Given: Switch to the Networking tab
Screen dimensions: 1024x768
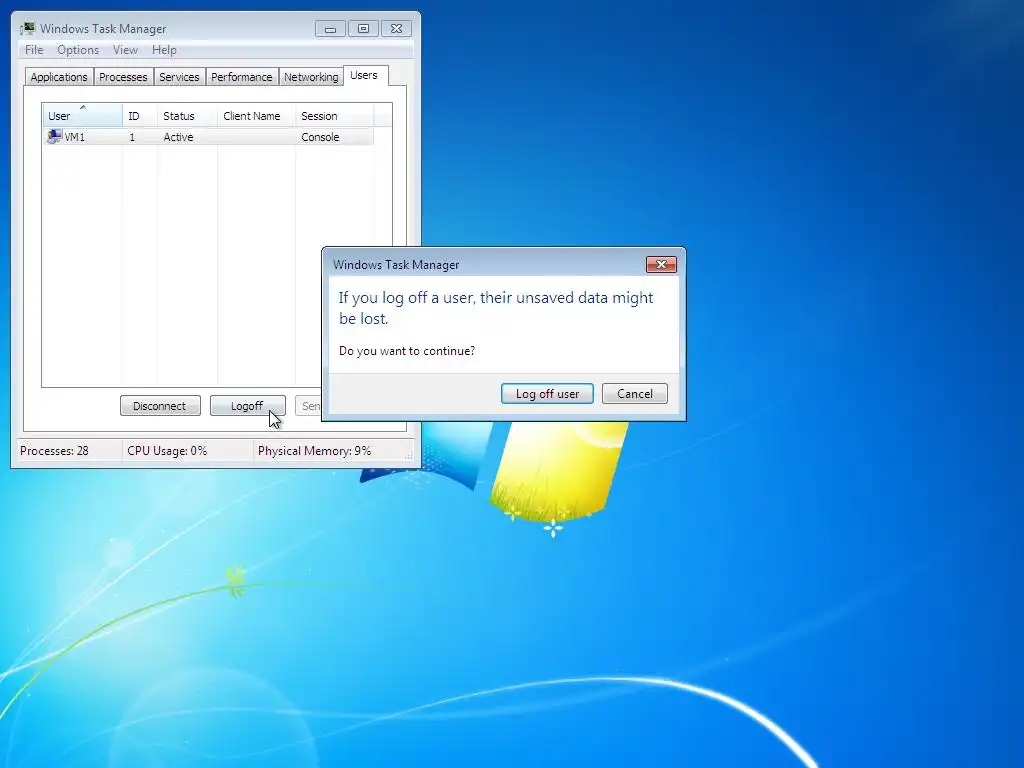Looking at the screenshot, I should point(311,77).
